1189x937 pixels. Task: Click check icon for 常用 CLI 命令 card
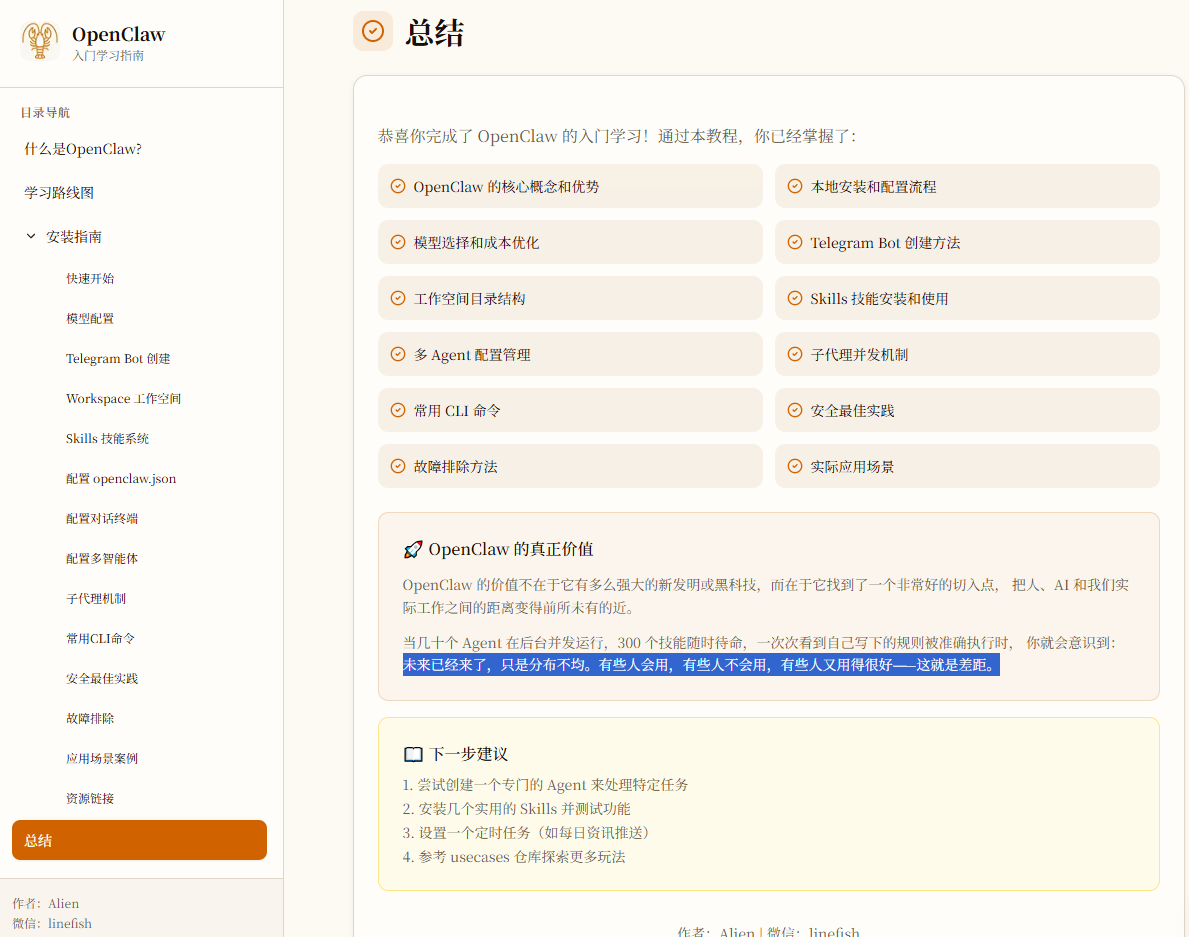(397, 410)
